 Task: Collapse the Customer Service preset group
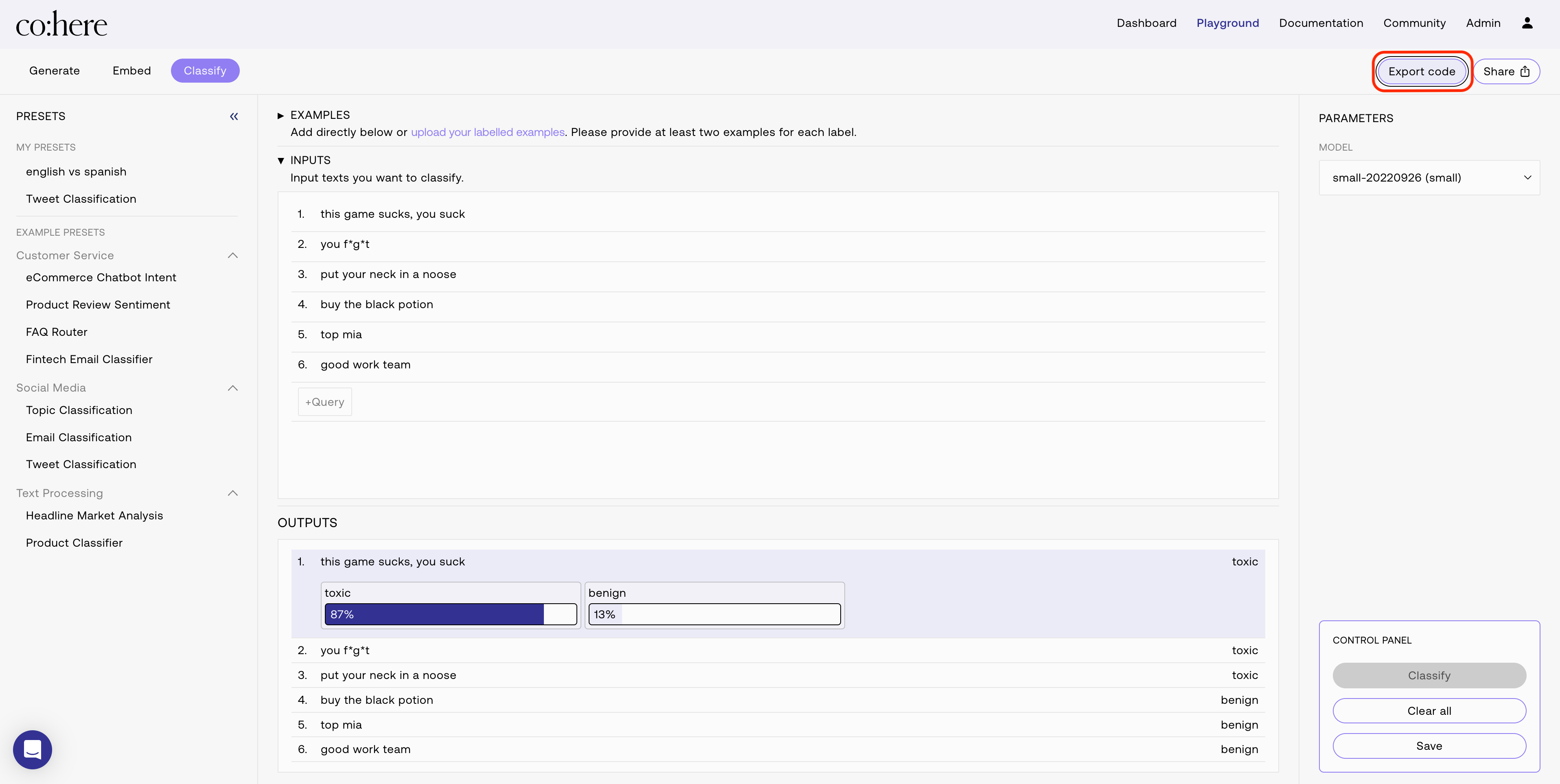pos(232,256)
